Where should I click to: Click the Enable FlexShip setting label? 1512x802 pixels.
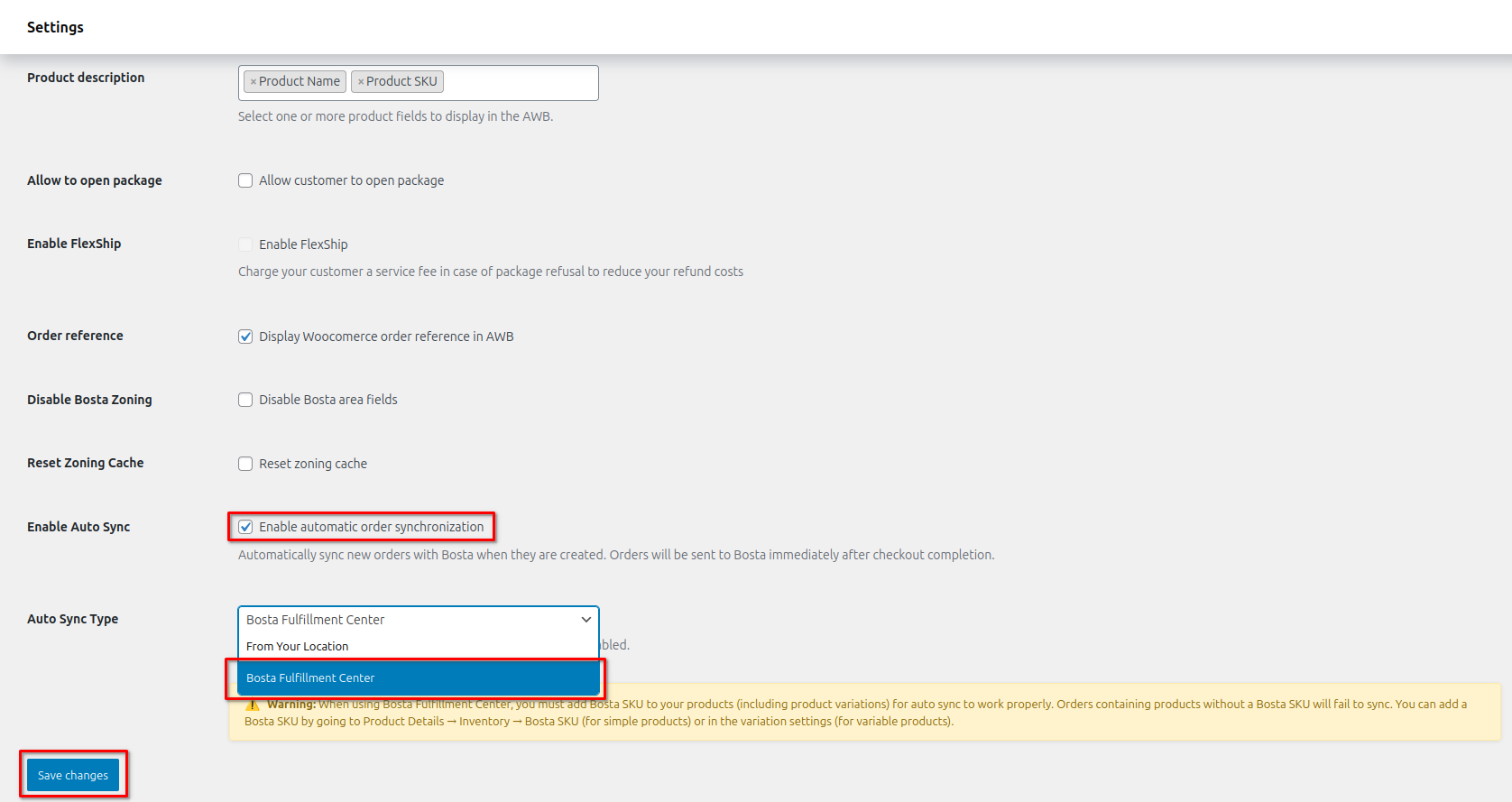74,244
